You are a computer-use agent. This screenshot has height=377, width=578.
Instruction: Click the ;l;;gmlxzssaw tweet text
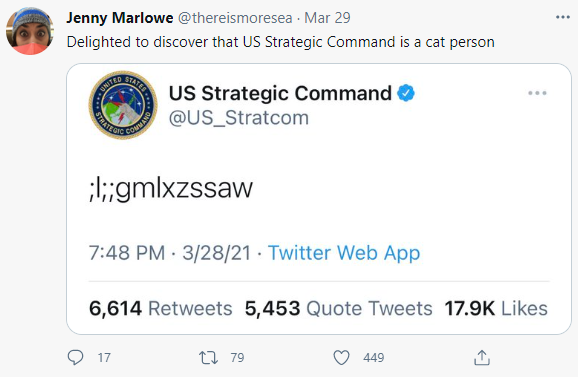(x=171, y=189)
